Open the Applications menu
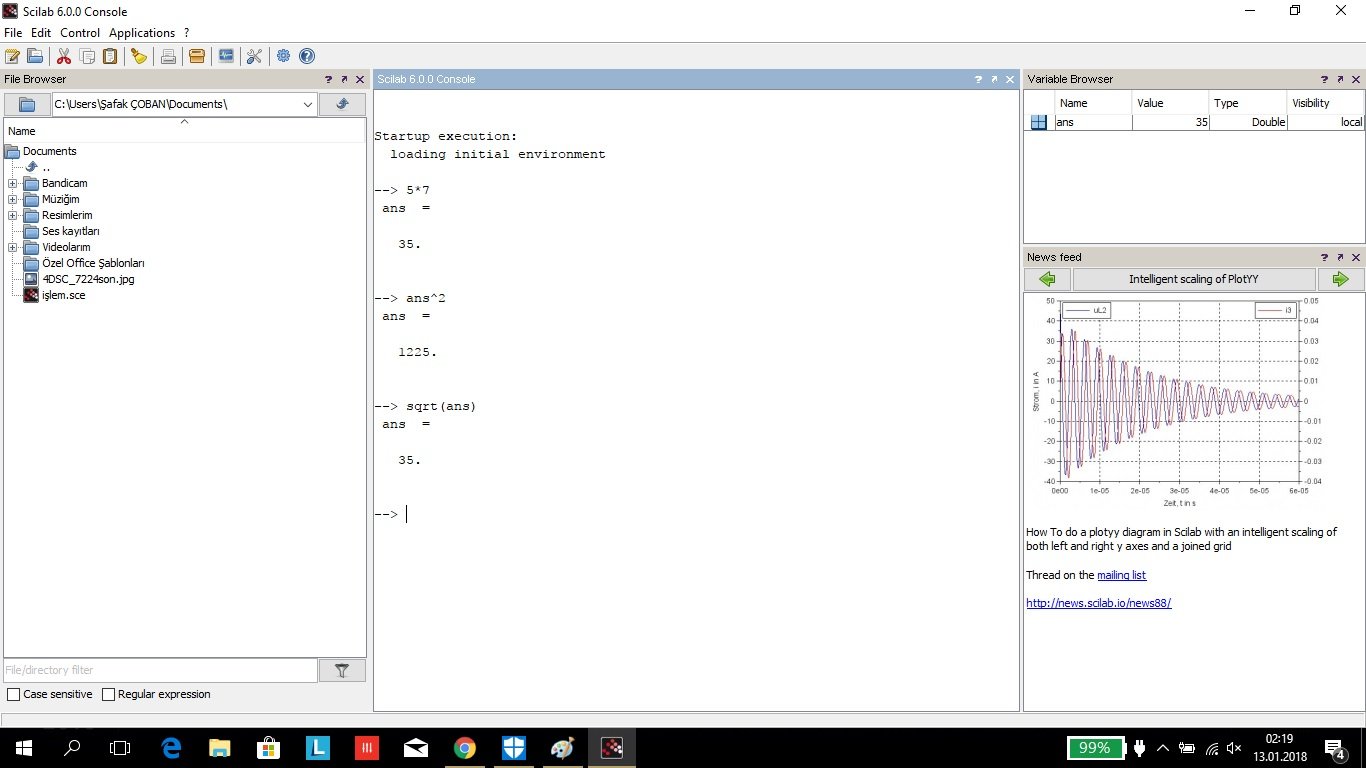 pyautogui.click(x=142, y=33)
